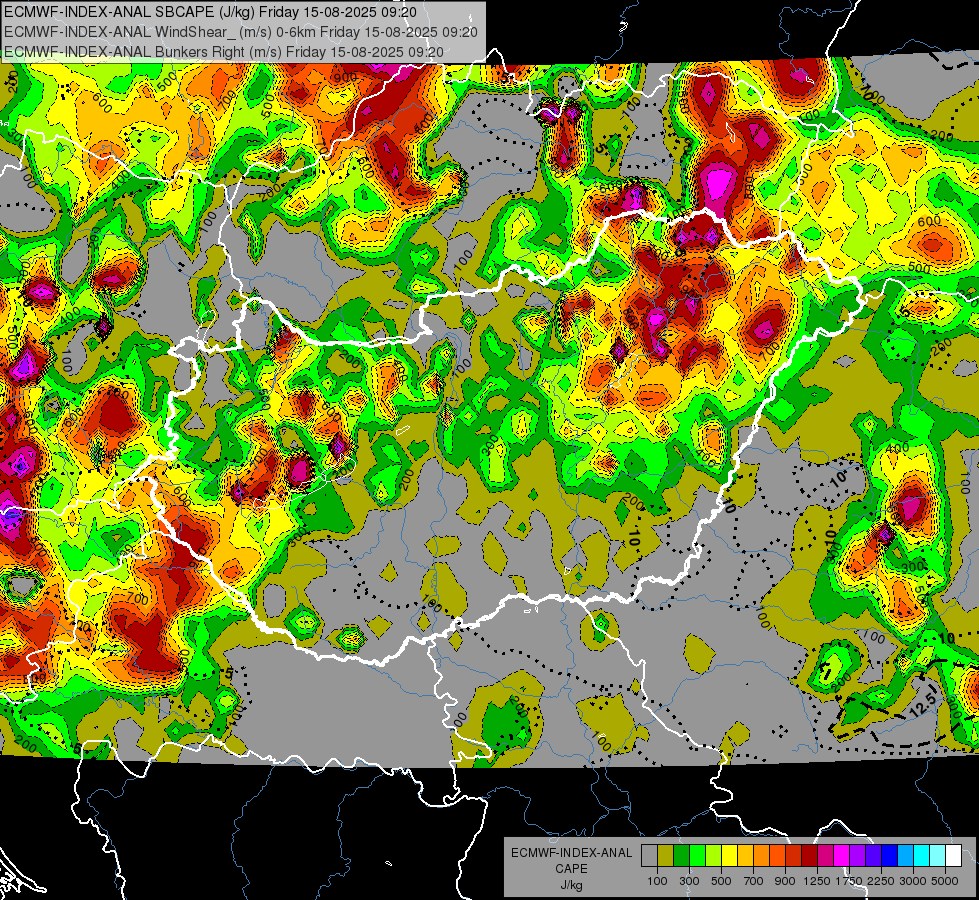Select the pale cyan legend swatch before 5000
979x900 pixels.
tap(938, 855)
